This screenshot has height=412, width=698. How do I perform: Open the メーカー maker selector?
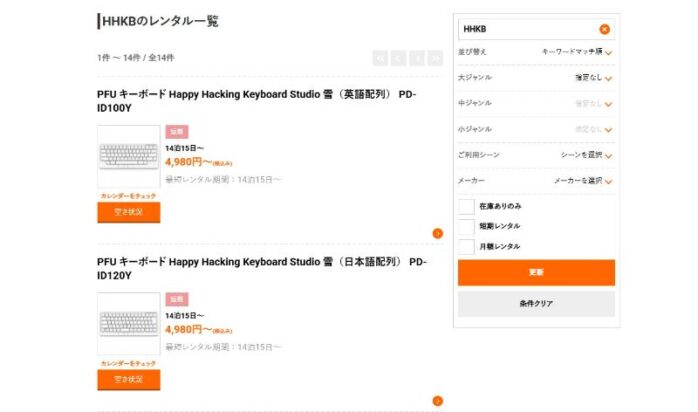click(x=536, y=181)
